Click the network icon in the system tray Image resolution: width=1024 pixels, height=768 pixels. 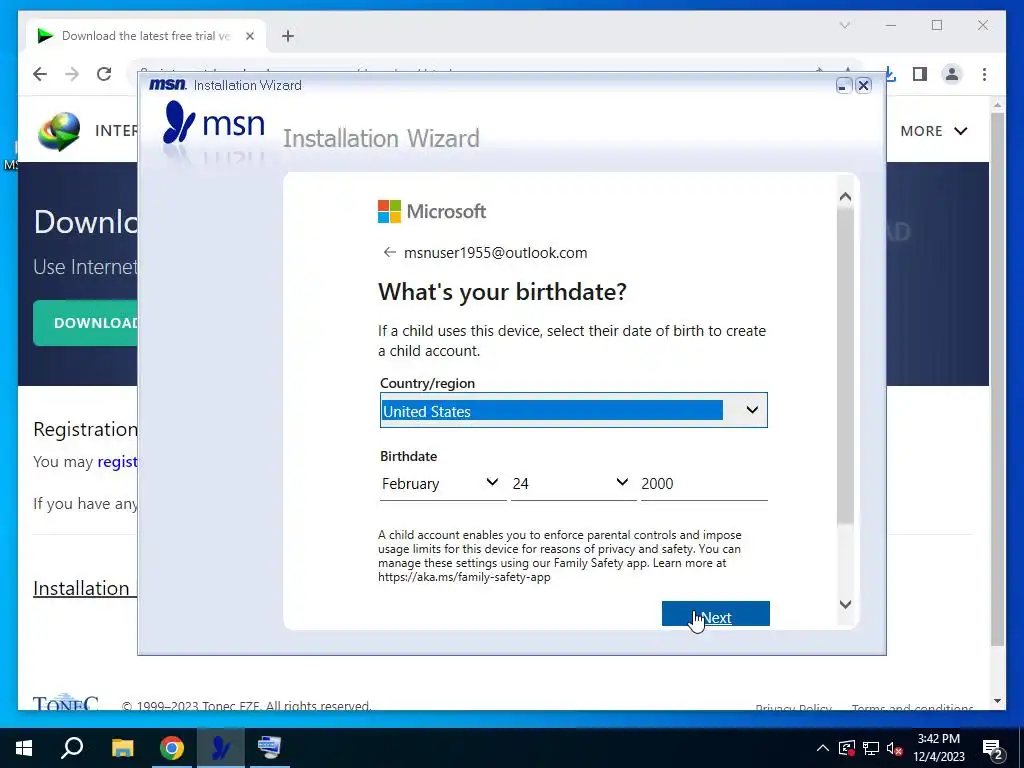pyautogui.click(x=871, y=748)
